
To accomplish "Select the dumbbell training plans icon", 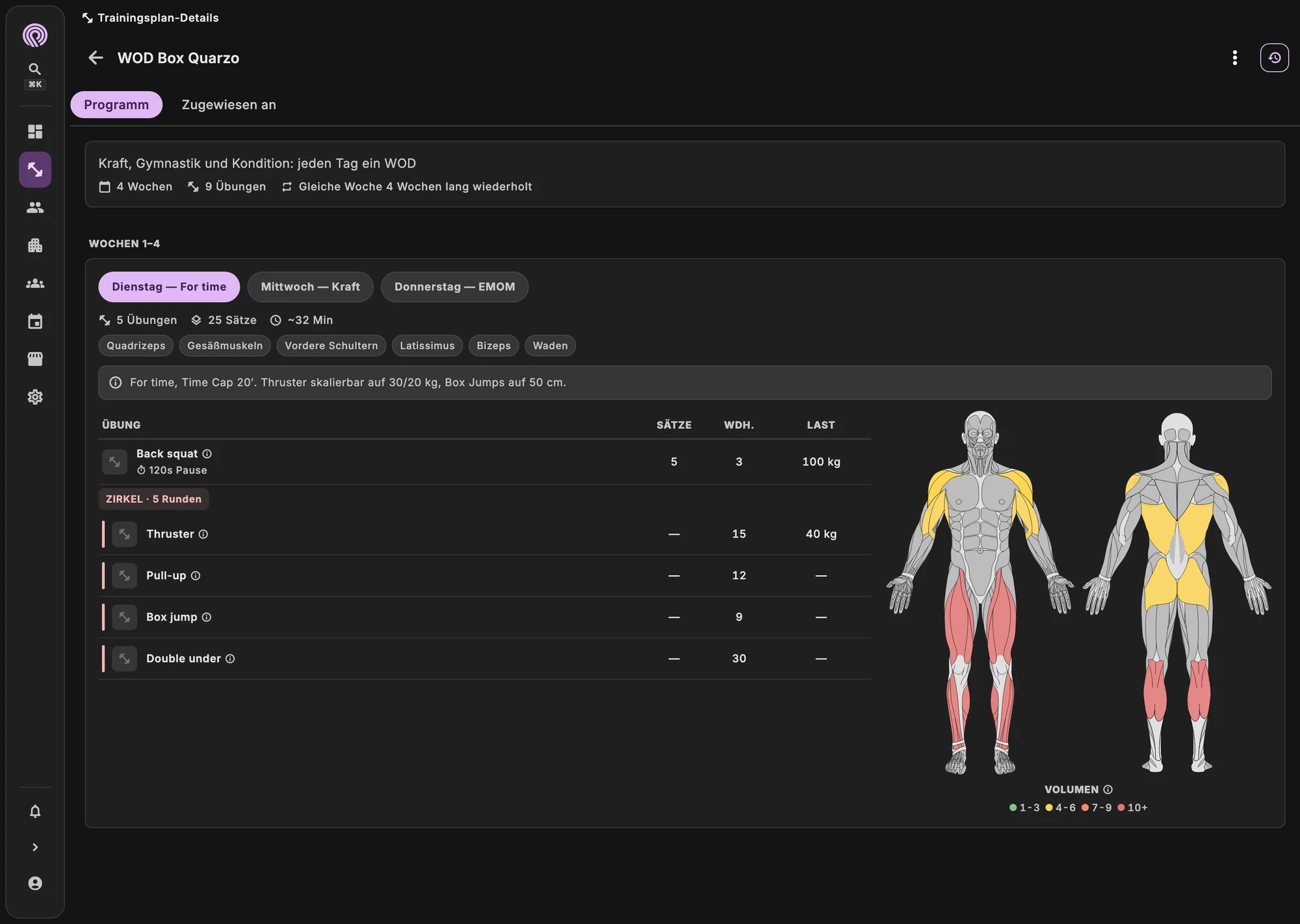I will pyautogui.click(x=35, y=170).
